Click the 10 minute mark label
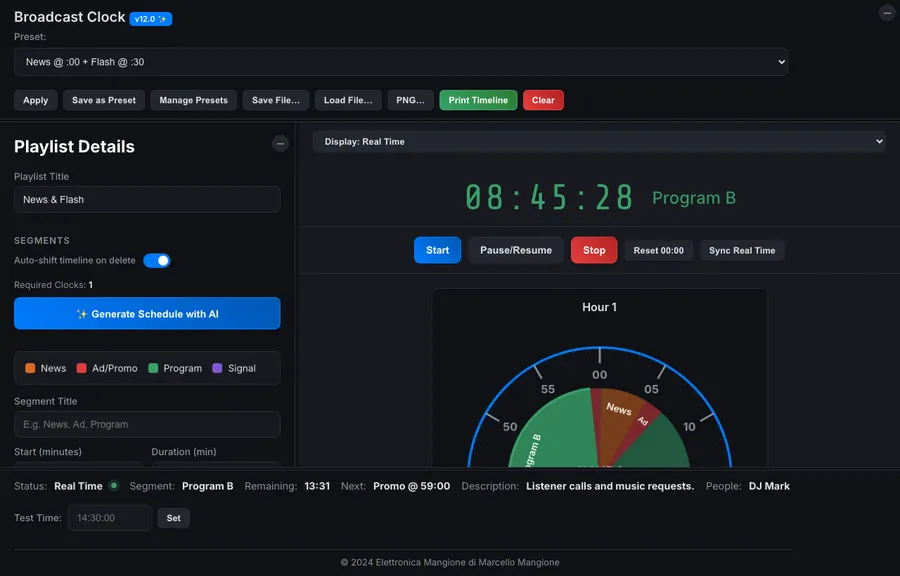The height and width of the screenshot is (576, 900). (x=689, y=426)
